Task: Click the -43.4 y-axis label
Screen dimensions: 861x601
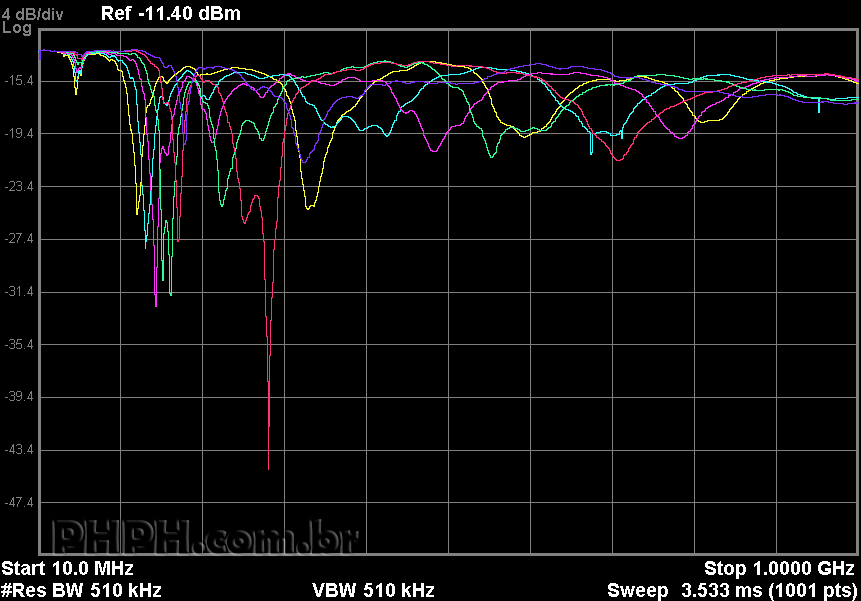Action: pos(21,450)
